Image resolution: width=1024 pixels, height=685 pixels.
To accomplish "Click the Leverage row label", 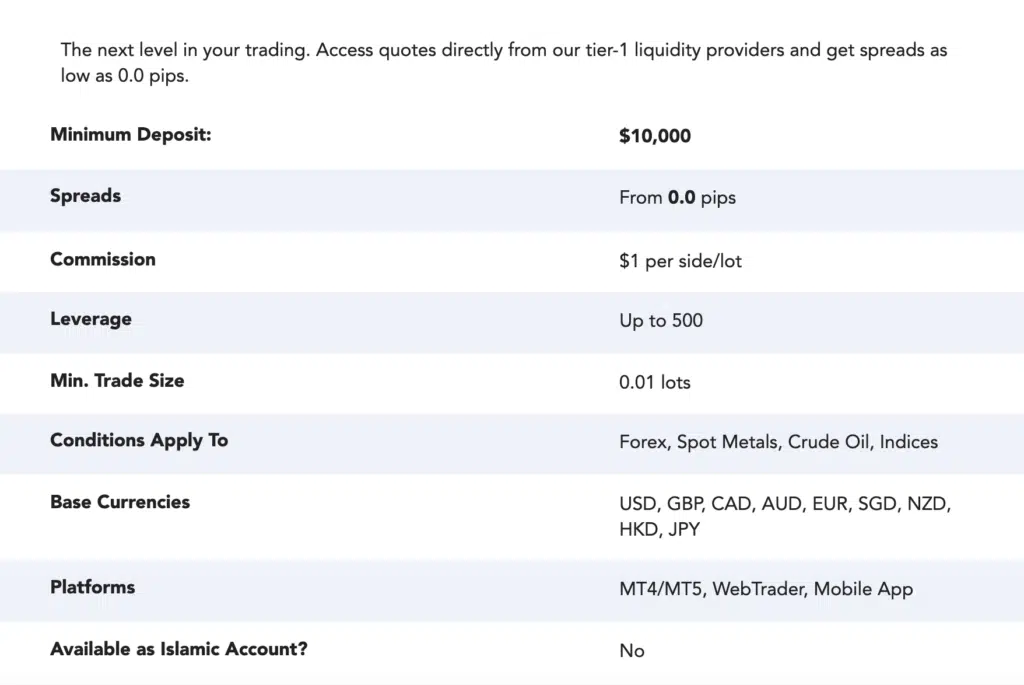I will tap(91, 319).
